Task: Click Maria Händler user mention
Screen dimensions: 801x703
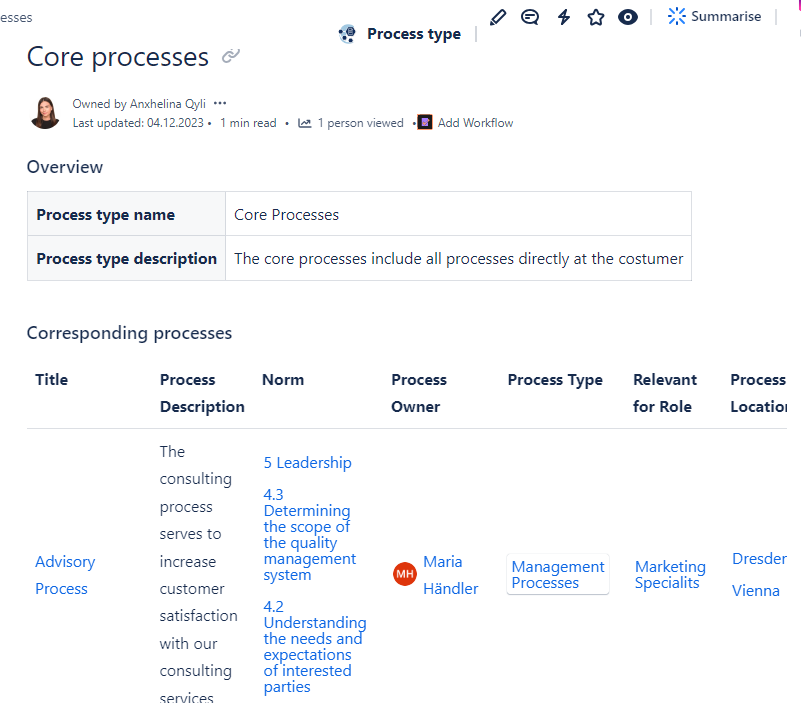Action: point(449,575)
